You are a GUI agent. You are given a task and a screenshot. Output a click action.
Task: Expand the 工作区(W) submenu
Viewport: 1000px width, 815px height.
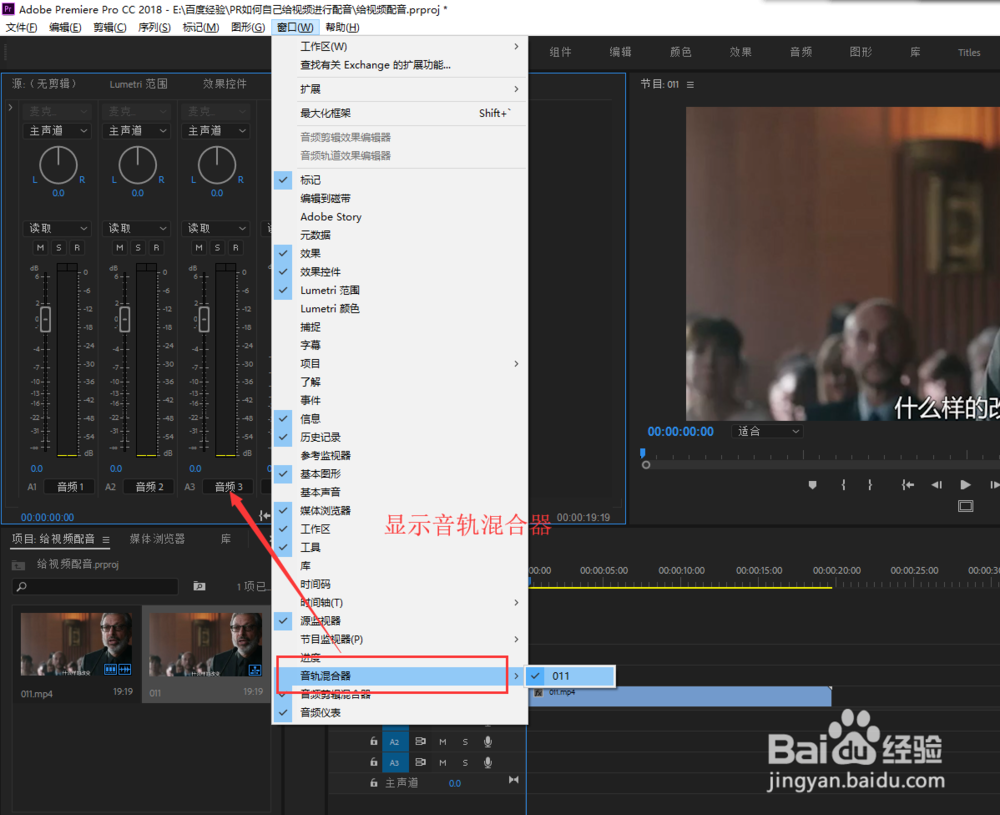click(x=400, y=47)
